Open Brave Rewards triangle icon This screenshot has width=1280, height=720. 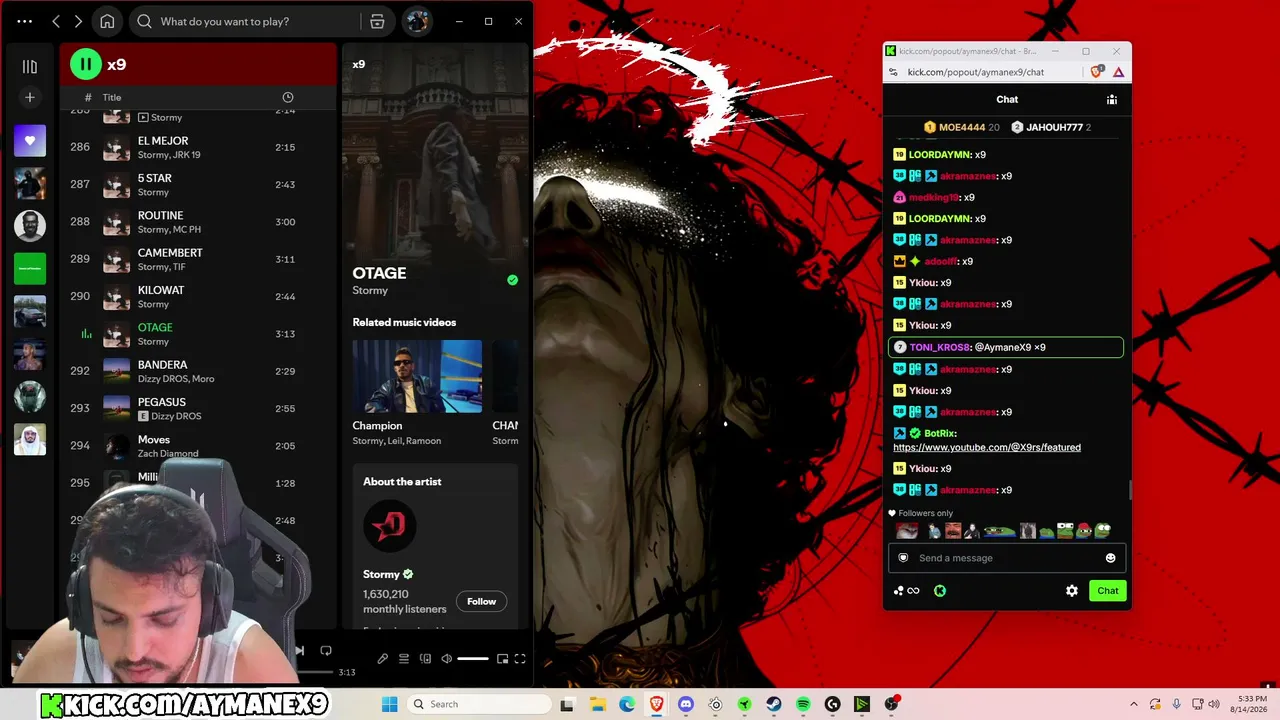tap(1118, 72)
